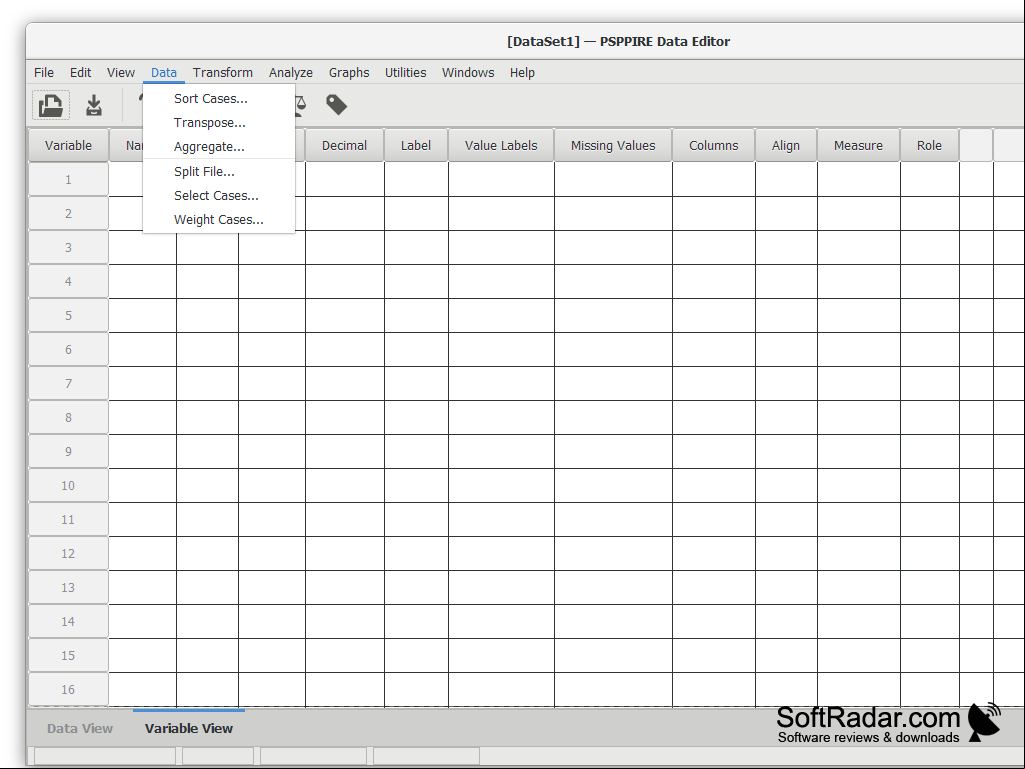The height and width of the screenshot is (769, 1025).
Task: Click the Value Labels cell in row 7
Action: tap(501, 383)
